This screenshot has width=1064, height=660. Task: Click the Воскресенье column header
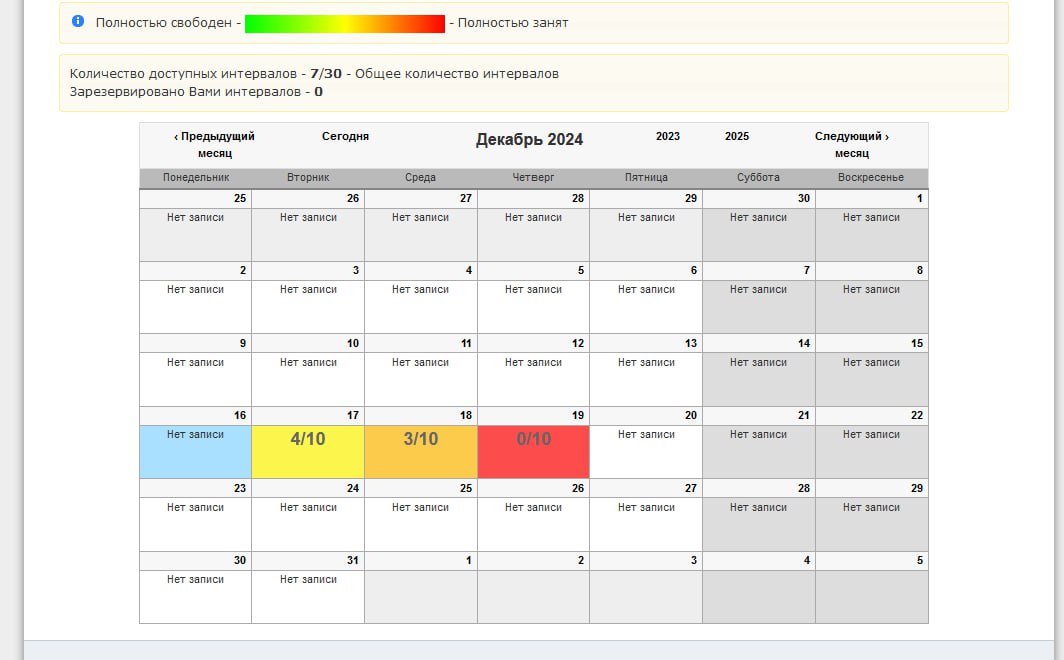coord(871,177)
